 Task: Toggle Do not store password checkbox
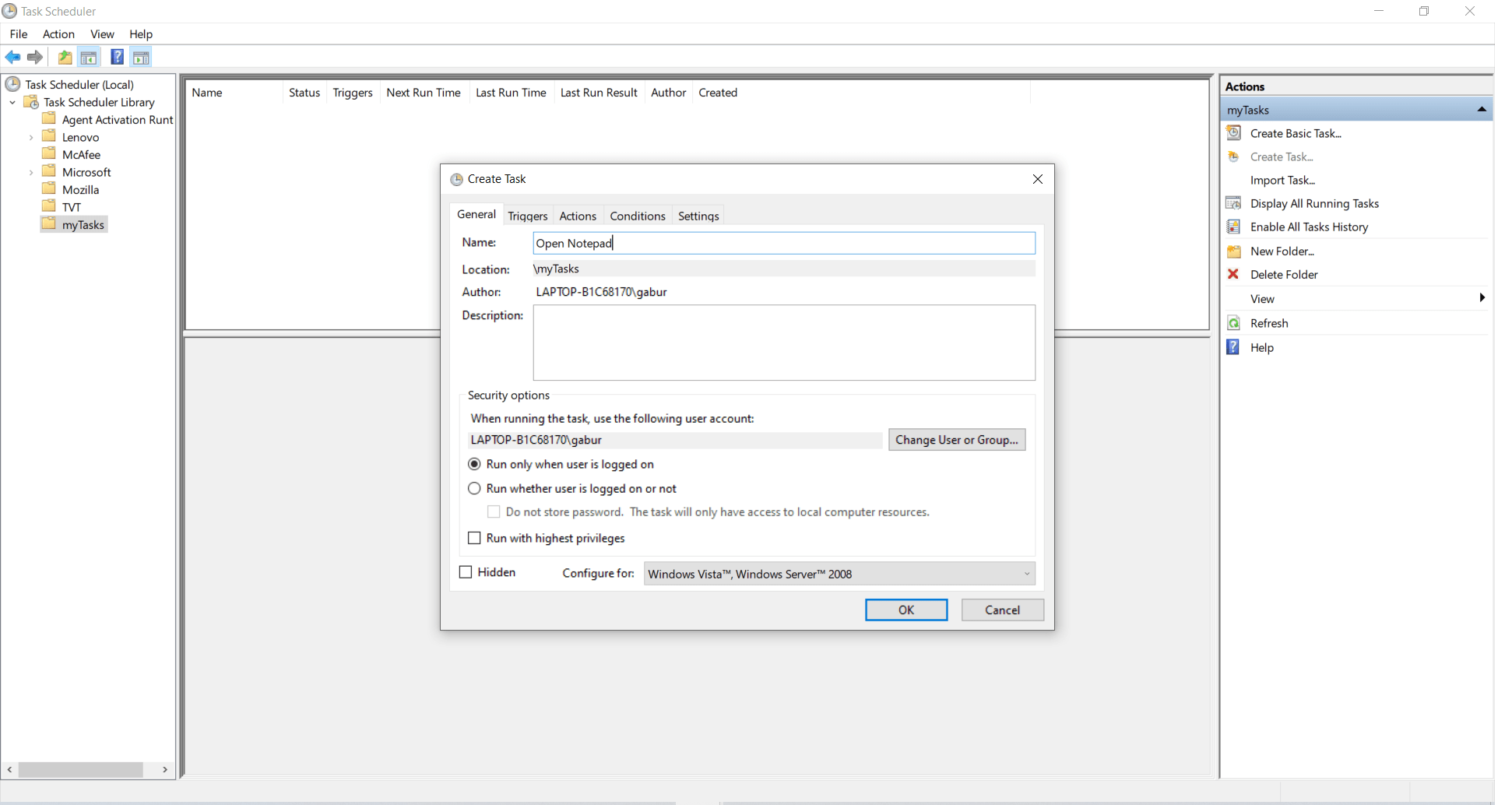click(x=494, y=511)
